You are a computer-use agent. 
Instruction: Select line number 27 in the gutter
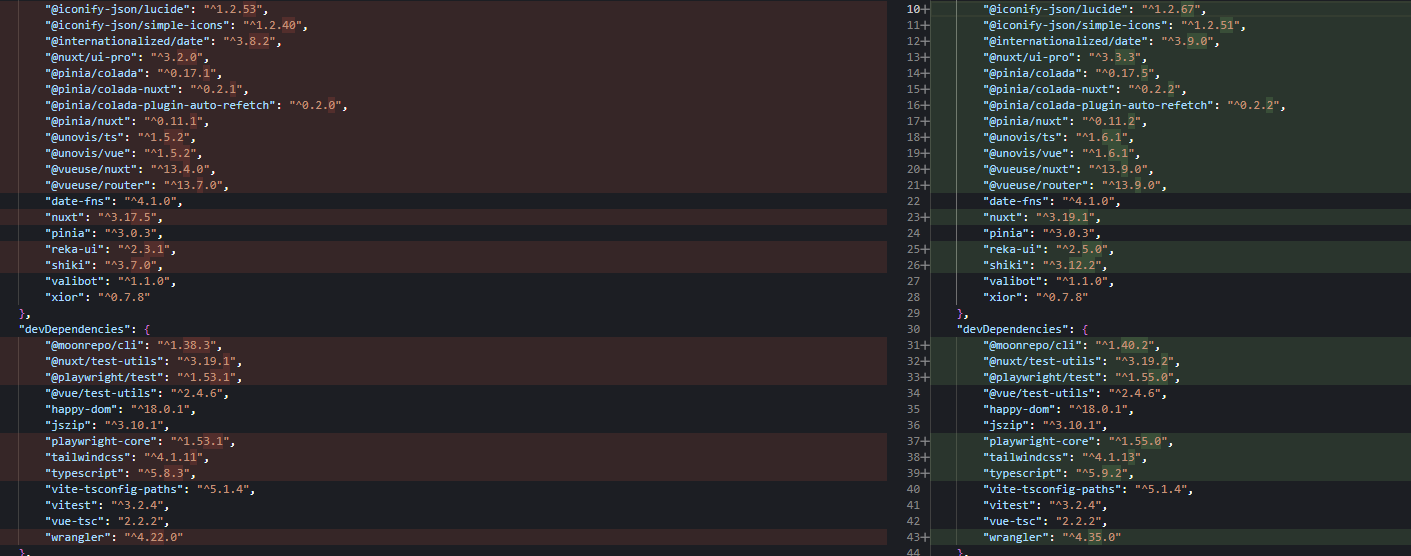point(912,281)
